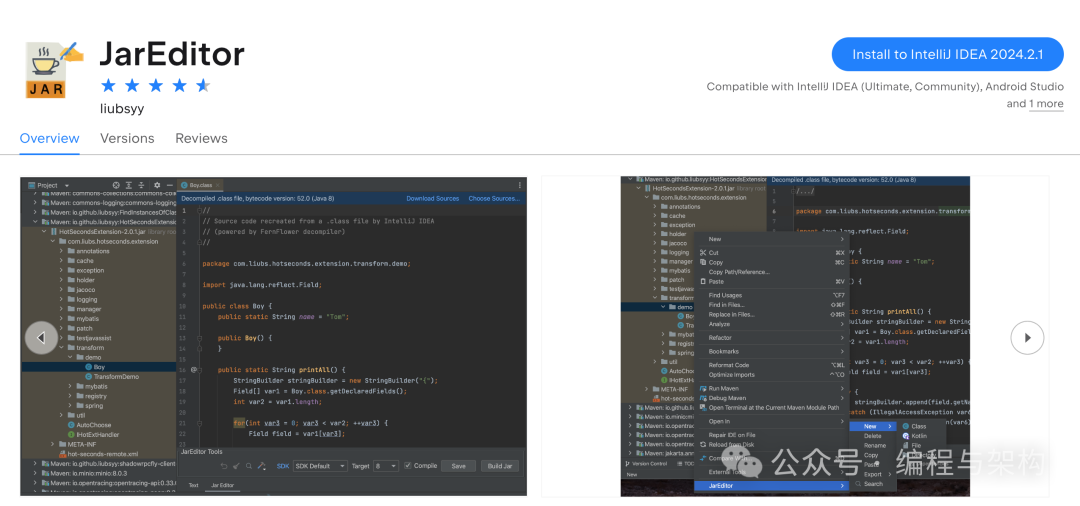The height and width of the screenshot is (506, 1080).
Task: Expand the cache folder in the Boy.class screenshot
Action: coord(61,261)
